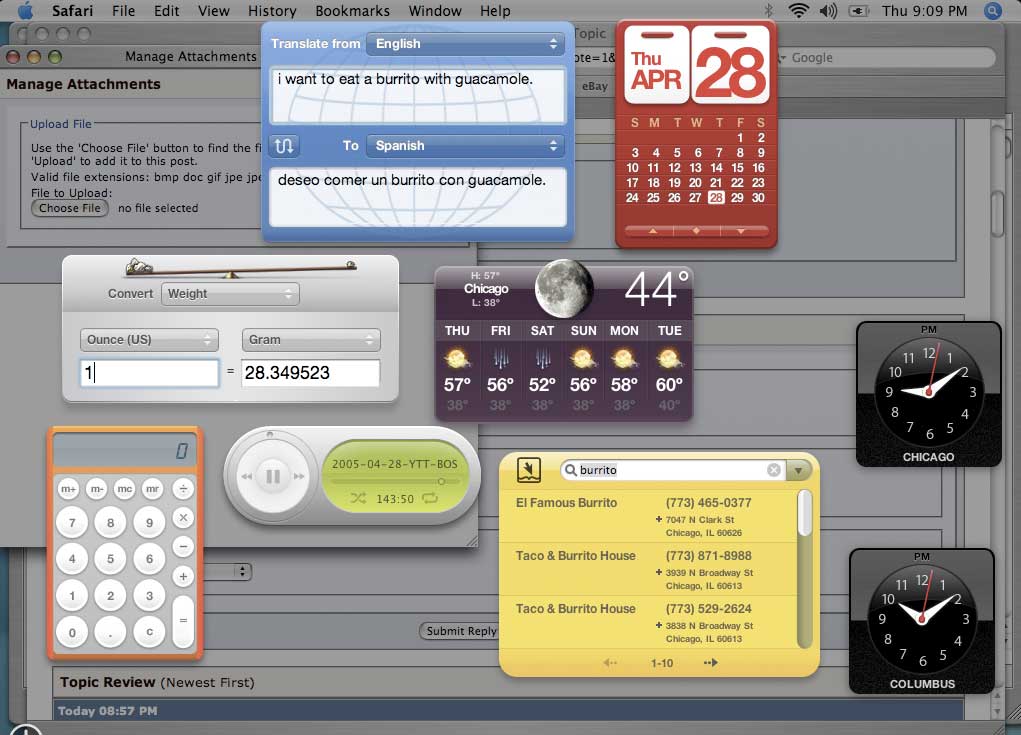Click phone number (773) 871-8988
This screenshot has width=1021, height=735.
coord(708,555)
